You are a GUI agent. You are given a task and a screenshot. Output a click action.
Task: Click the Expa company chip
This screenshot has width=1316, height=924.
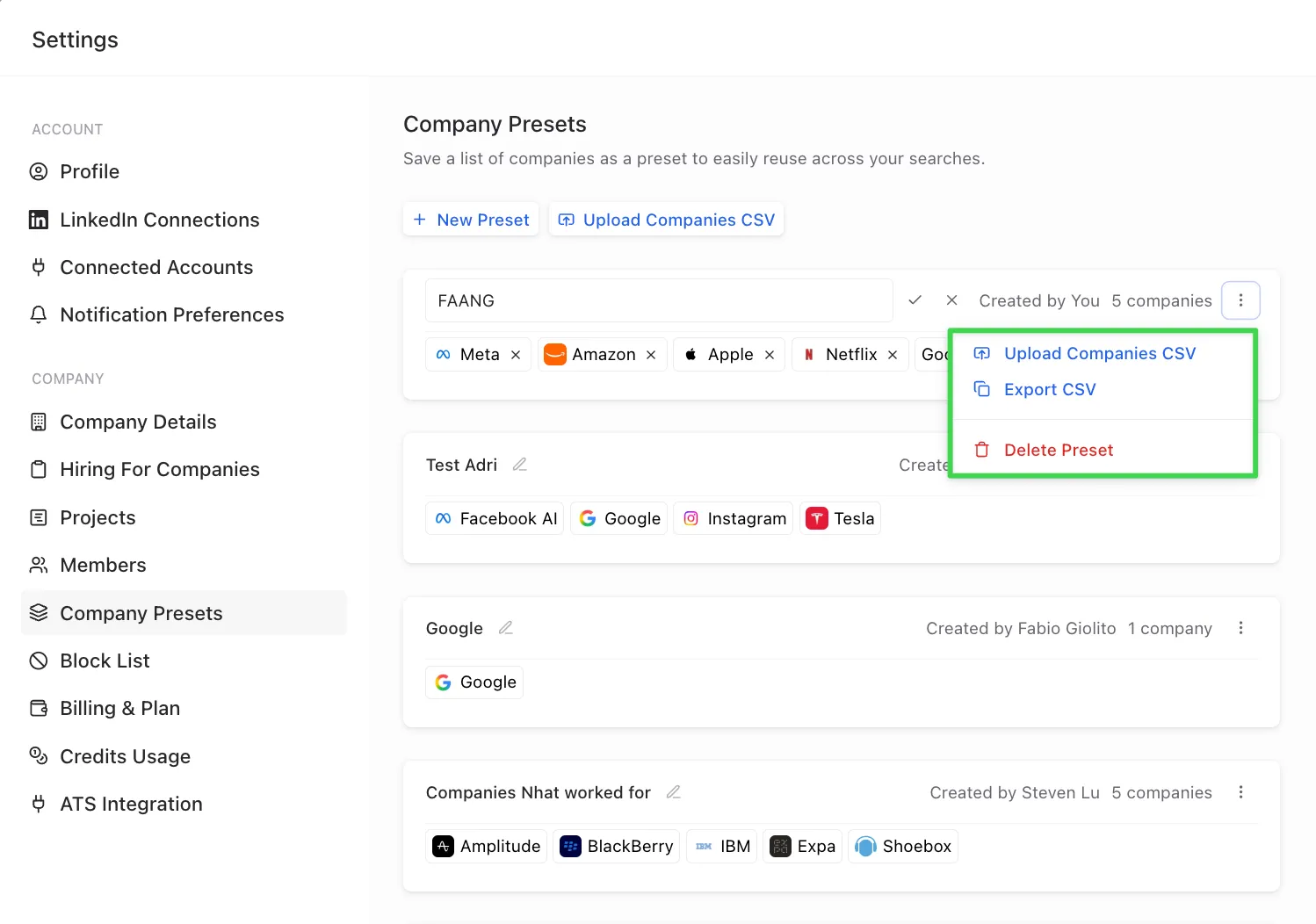pyautogui.click(x=803, y=846)
